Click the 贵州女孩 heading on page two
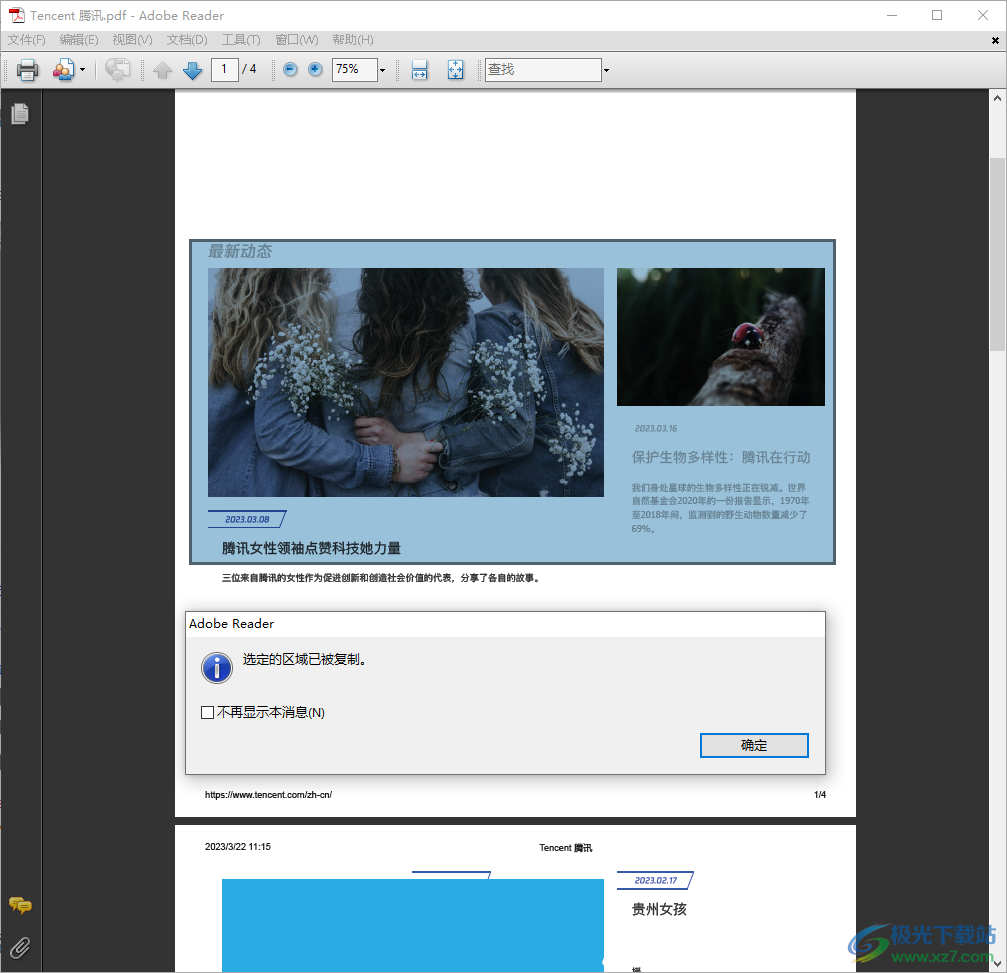Screen dimensions: 1007x973 [x=659, y=909]
